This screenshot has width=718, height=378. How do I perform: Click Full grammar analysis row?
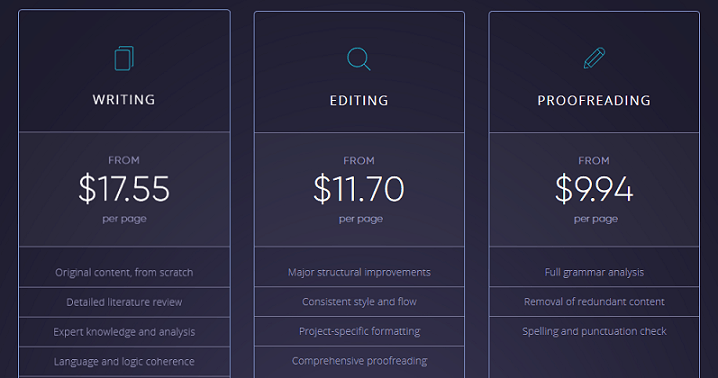tap(594, 272)
